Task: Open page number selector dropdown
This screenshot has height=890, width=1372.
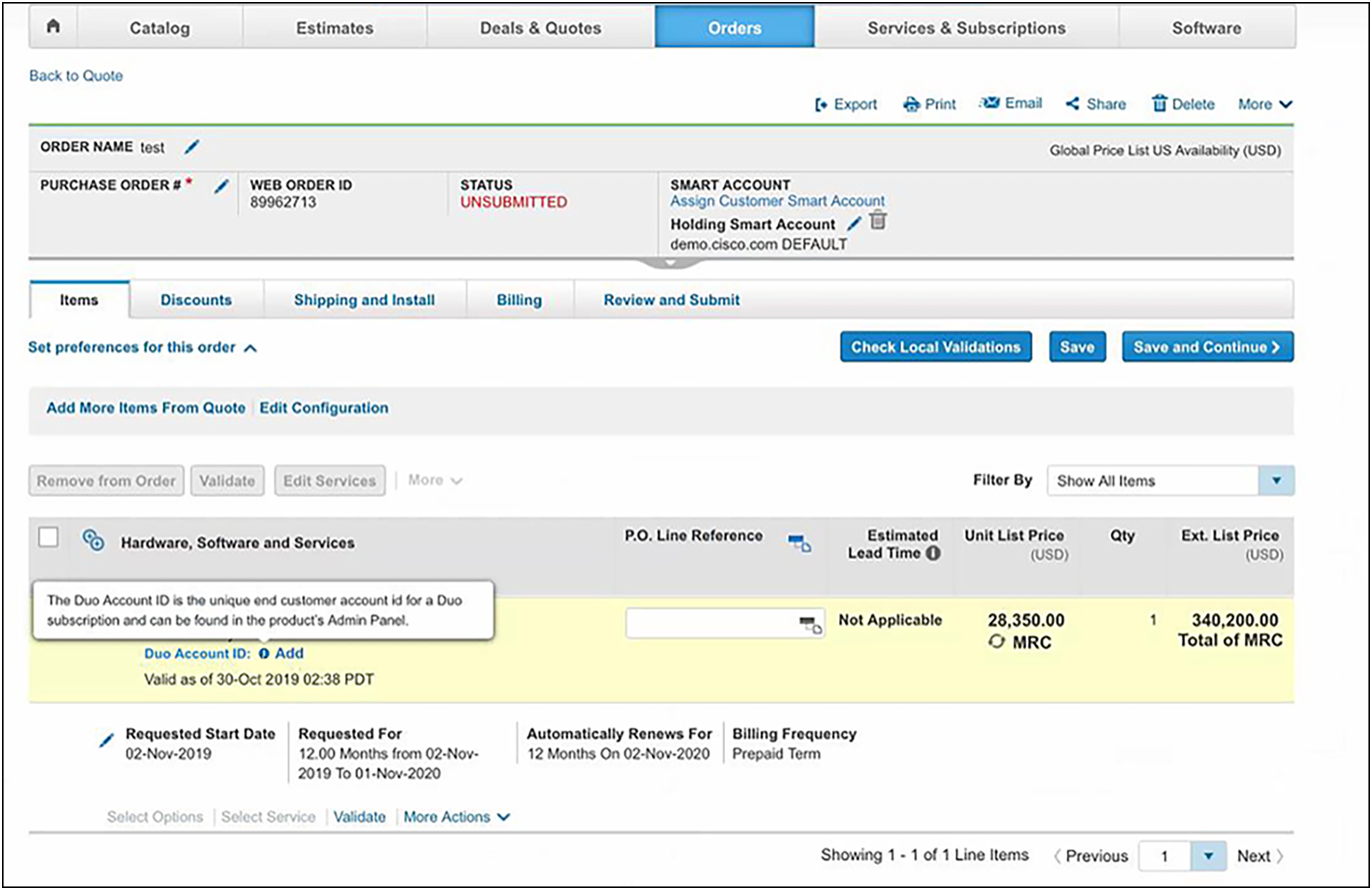Action: click(1208, 856)
